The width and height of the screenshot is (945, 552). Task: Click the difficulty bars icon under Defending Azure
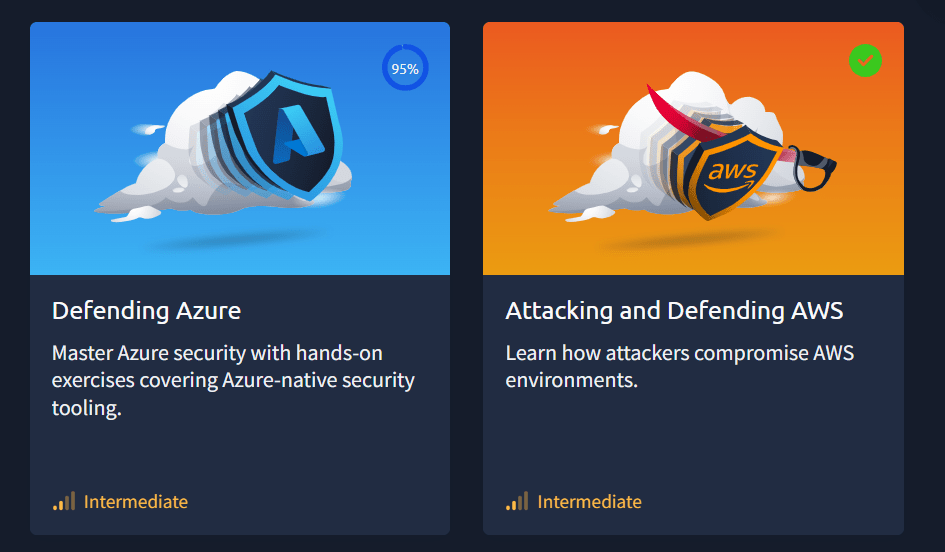[64, 501]
